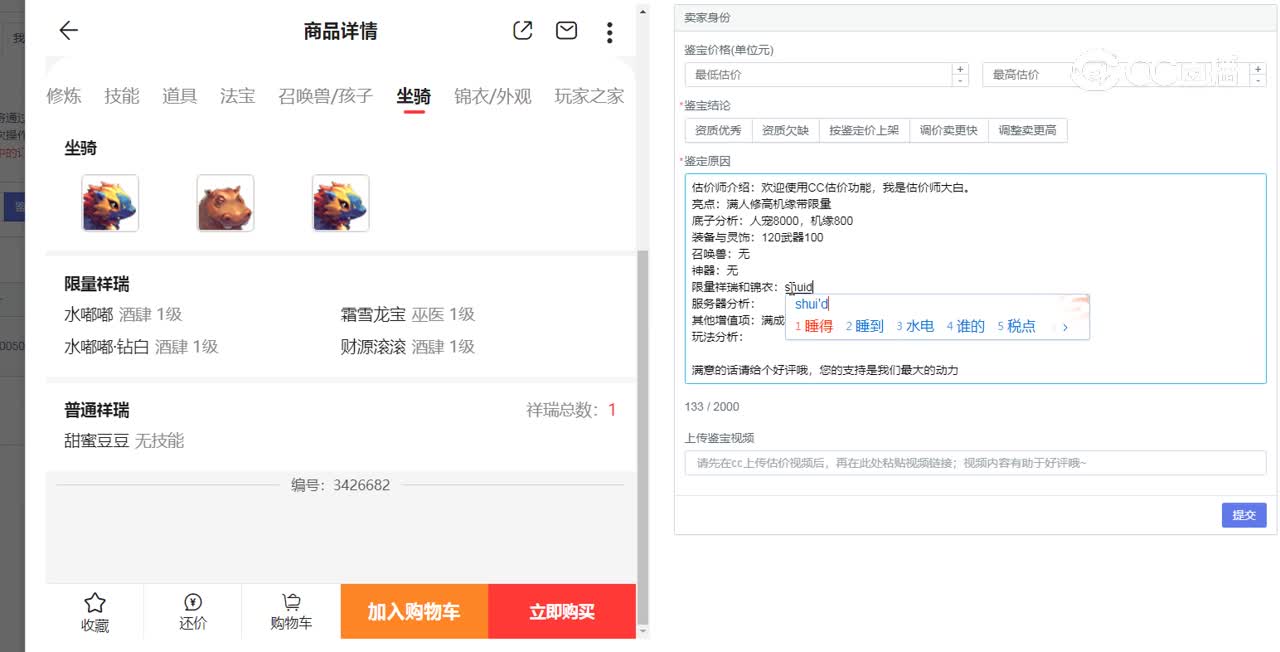Click the 立即购买 button
The width and height of the screenshot is (1280, 652).
[562, 611]
